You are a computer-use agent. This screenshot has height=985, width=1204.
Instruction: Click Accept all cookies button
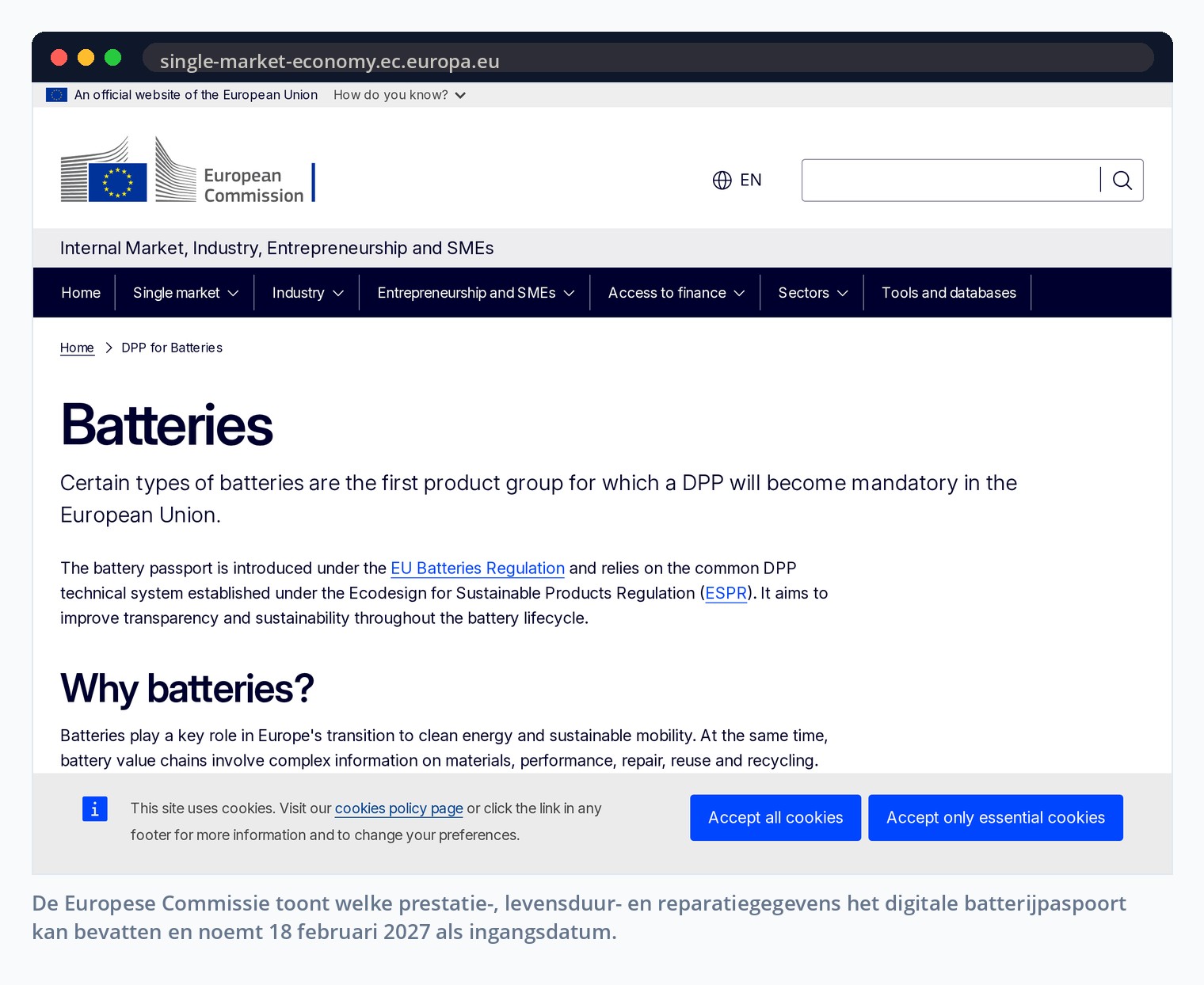coord(775,818)
